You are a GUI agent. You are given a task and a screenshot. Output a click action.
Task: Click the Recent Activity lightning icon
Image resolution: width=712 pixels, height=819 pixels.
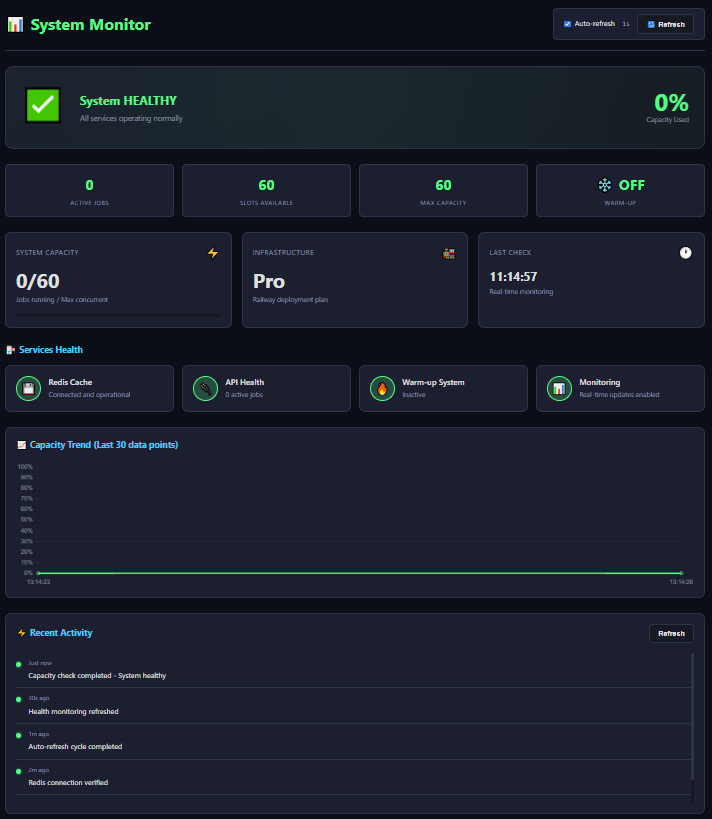21,633
